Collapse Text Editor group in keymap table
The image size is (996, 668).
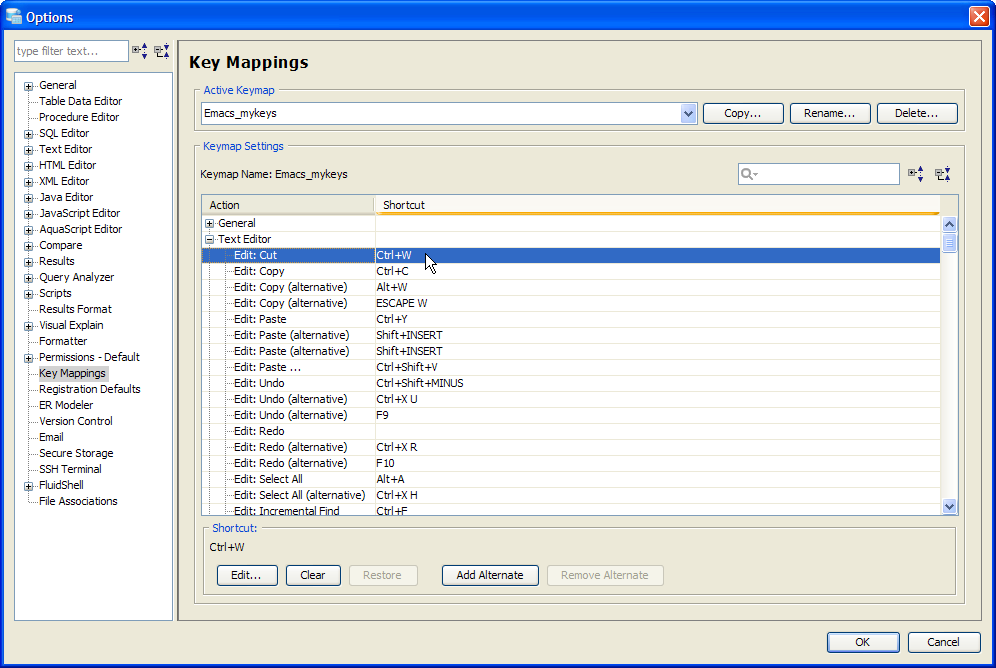pyautogui.click(x=210, y=239)
